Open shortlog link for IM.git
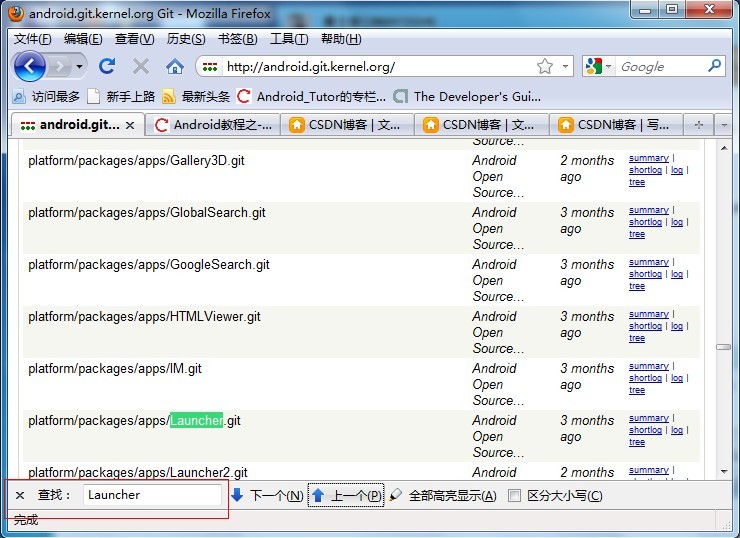 pos(646,378)
